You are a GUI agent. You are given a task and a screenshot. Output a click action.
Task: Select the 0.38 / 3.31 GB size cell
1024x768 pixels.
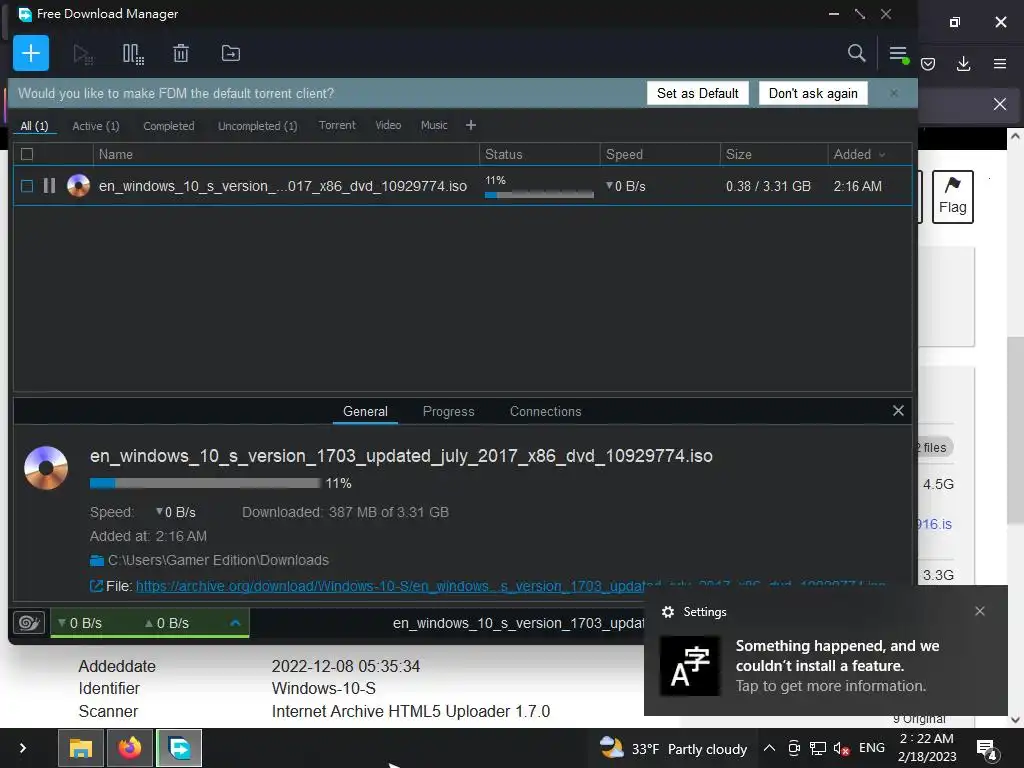point(768,186)
